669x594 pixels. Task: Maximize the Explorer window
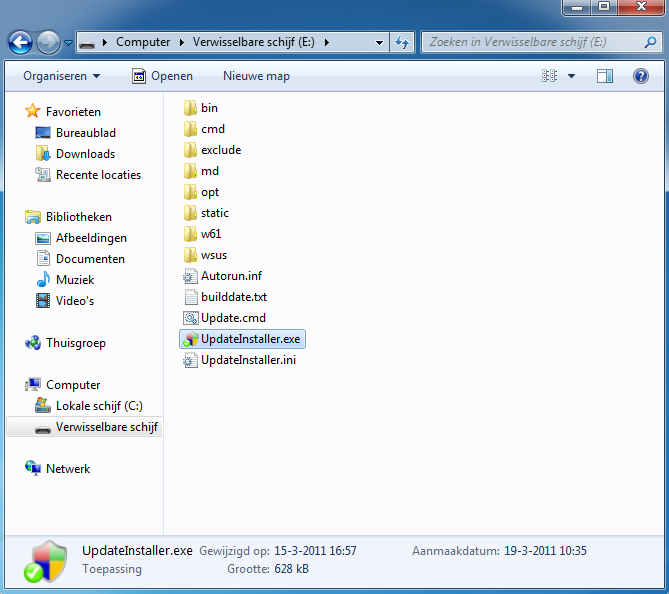tap(604, 7)
